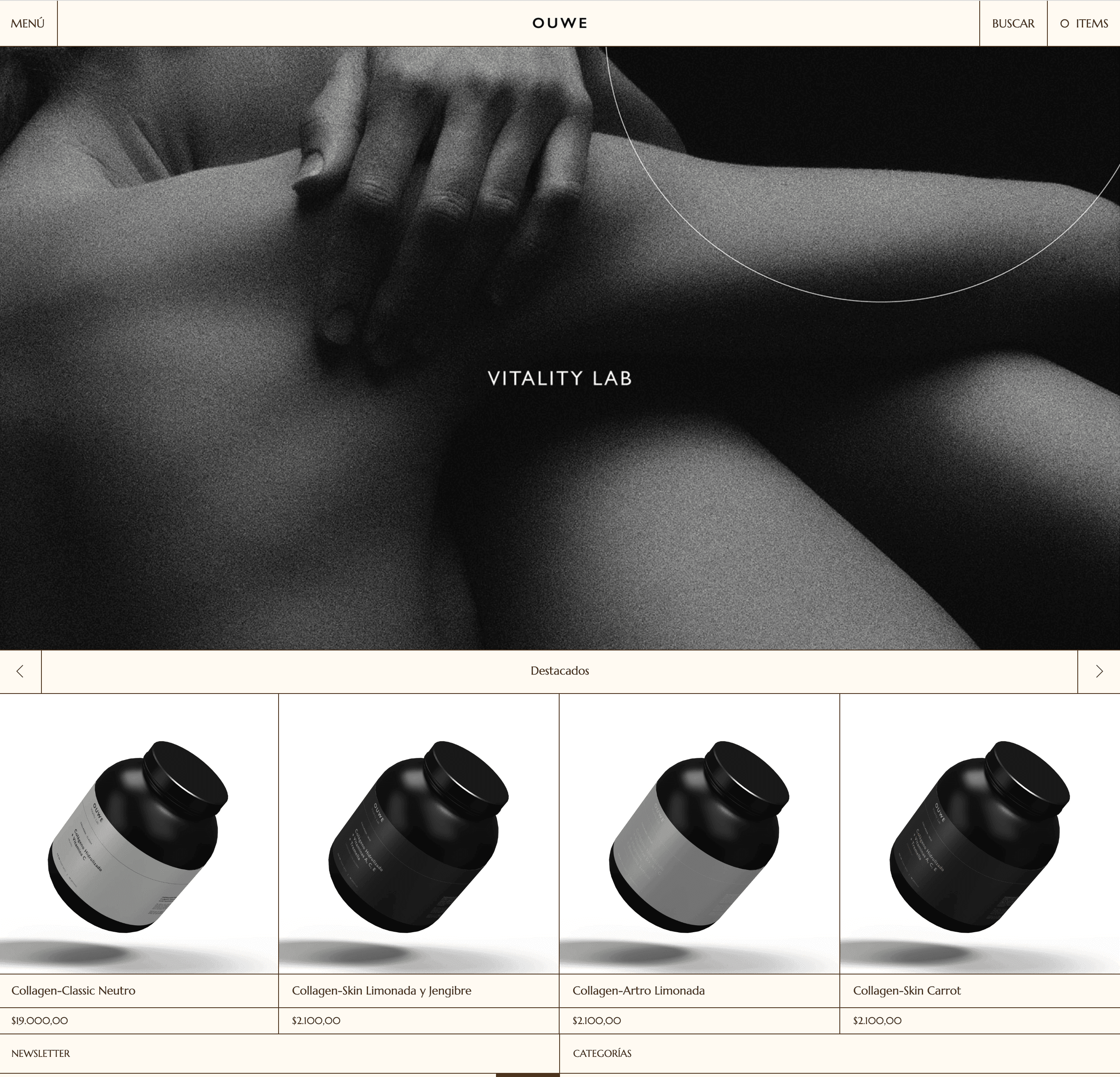The height and width of the screenshot is (1077, 1120).
Task: Show next Destacados products with right arrow
Action: click(x=1099, y=671)
